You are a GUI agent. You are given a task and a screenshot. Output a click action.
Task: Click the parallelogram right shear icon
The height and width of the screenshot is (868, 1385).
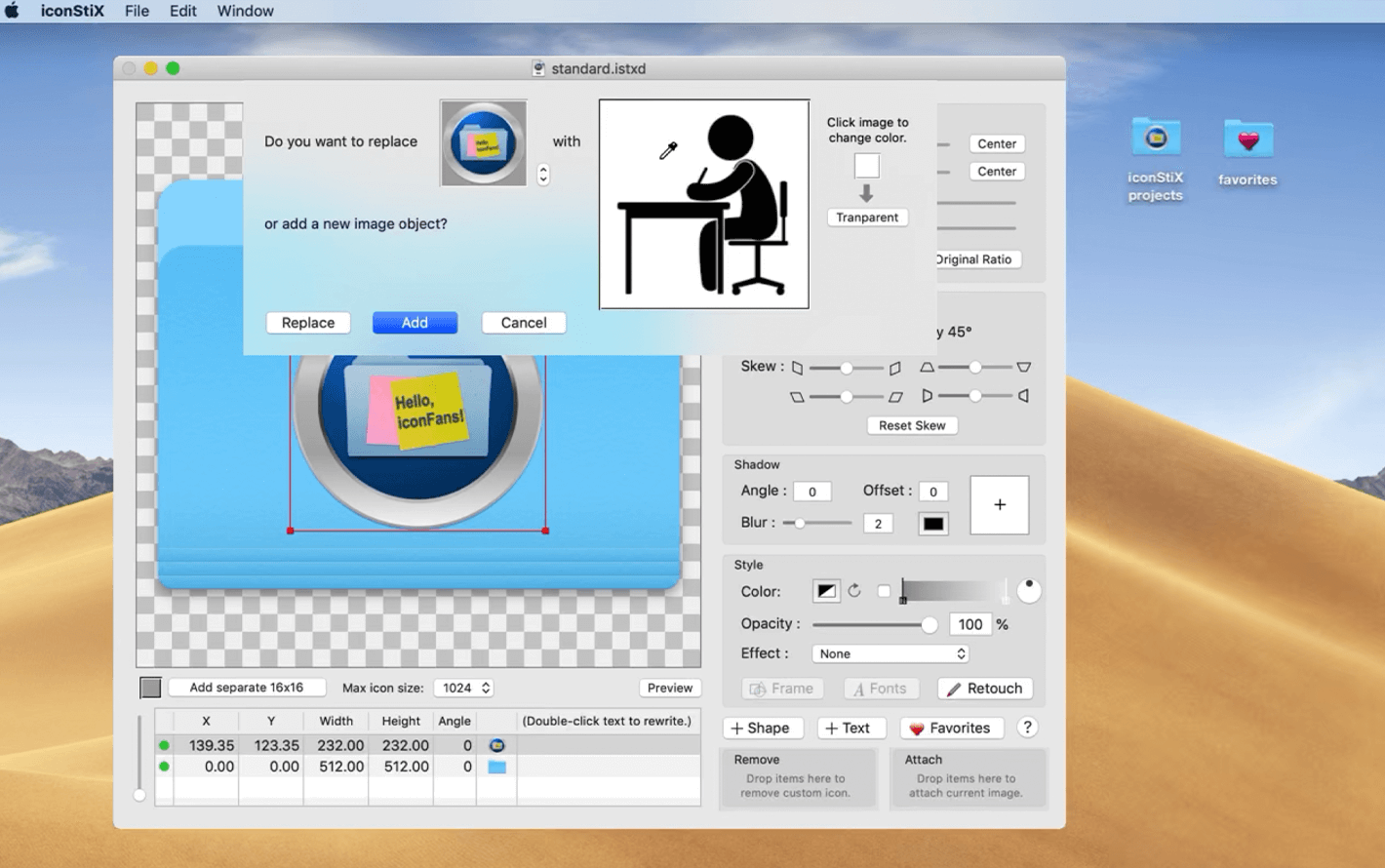894,397
